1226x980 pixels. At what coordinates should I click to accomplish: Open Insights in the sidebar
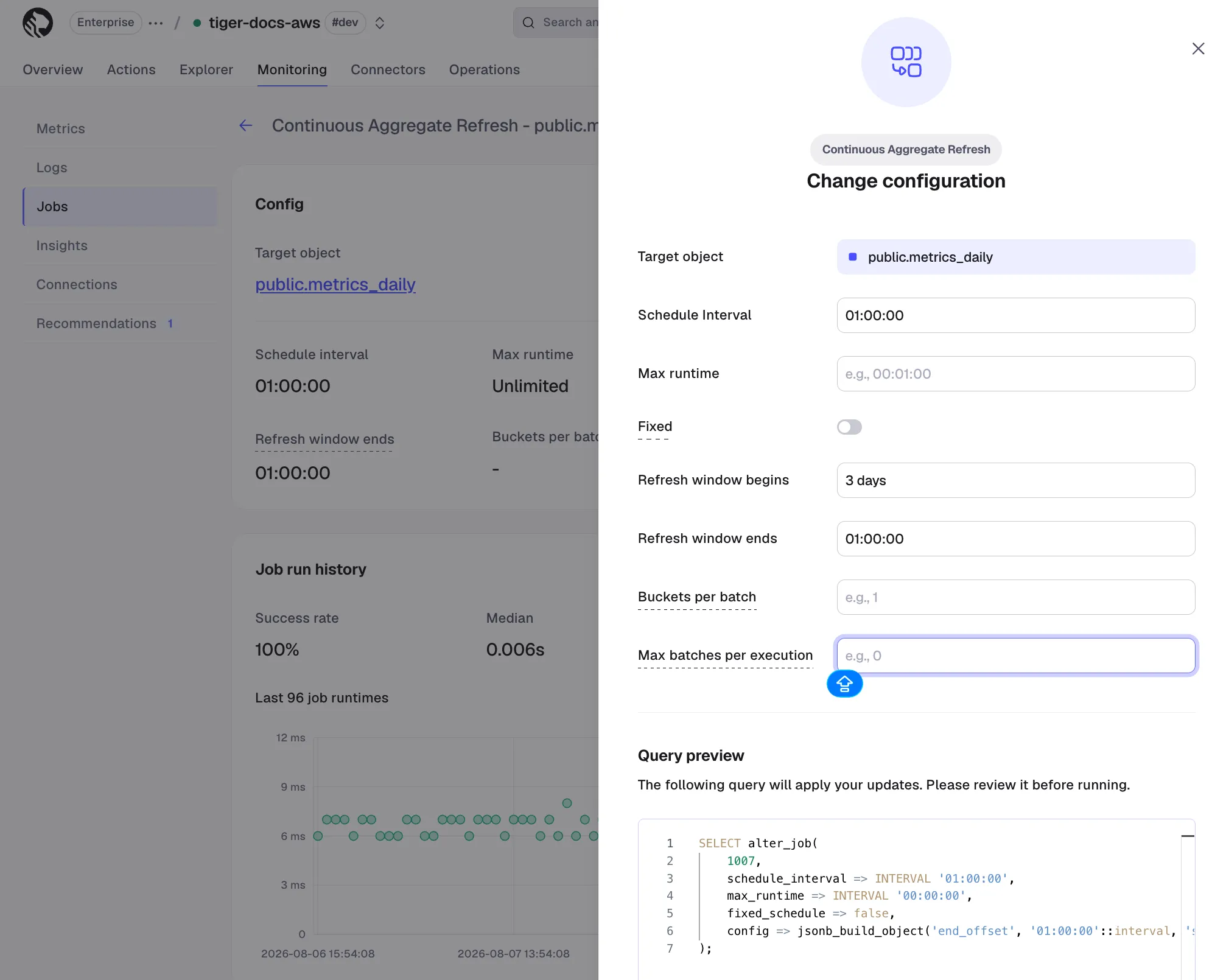pyautogui.click(x=120, y=245)
